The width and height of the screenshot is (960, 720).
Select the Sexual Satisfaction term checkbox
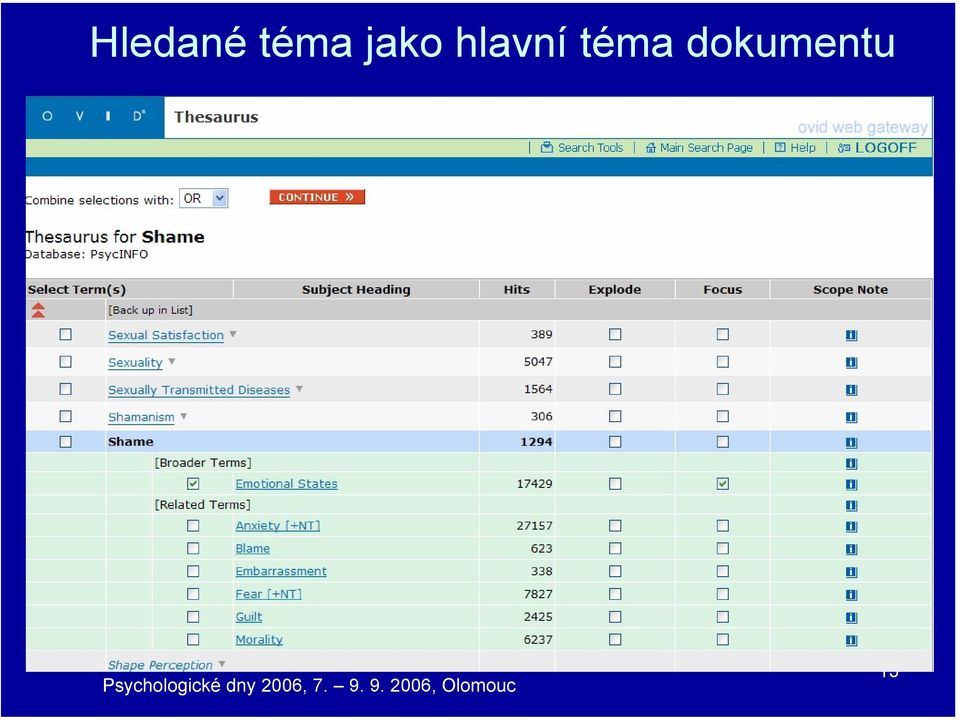[x=66, y=334]
